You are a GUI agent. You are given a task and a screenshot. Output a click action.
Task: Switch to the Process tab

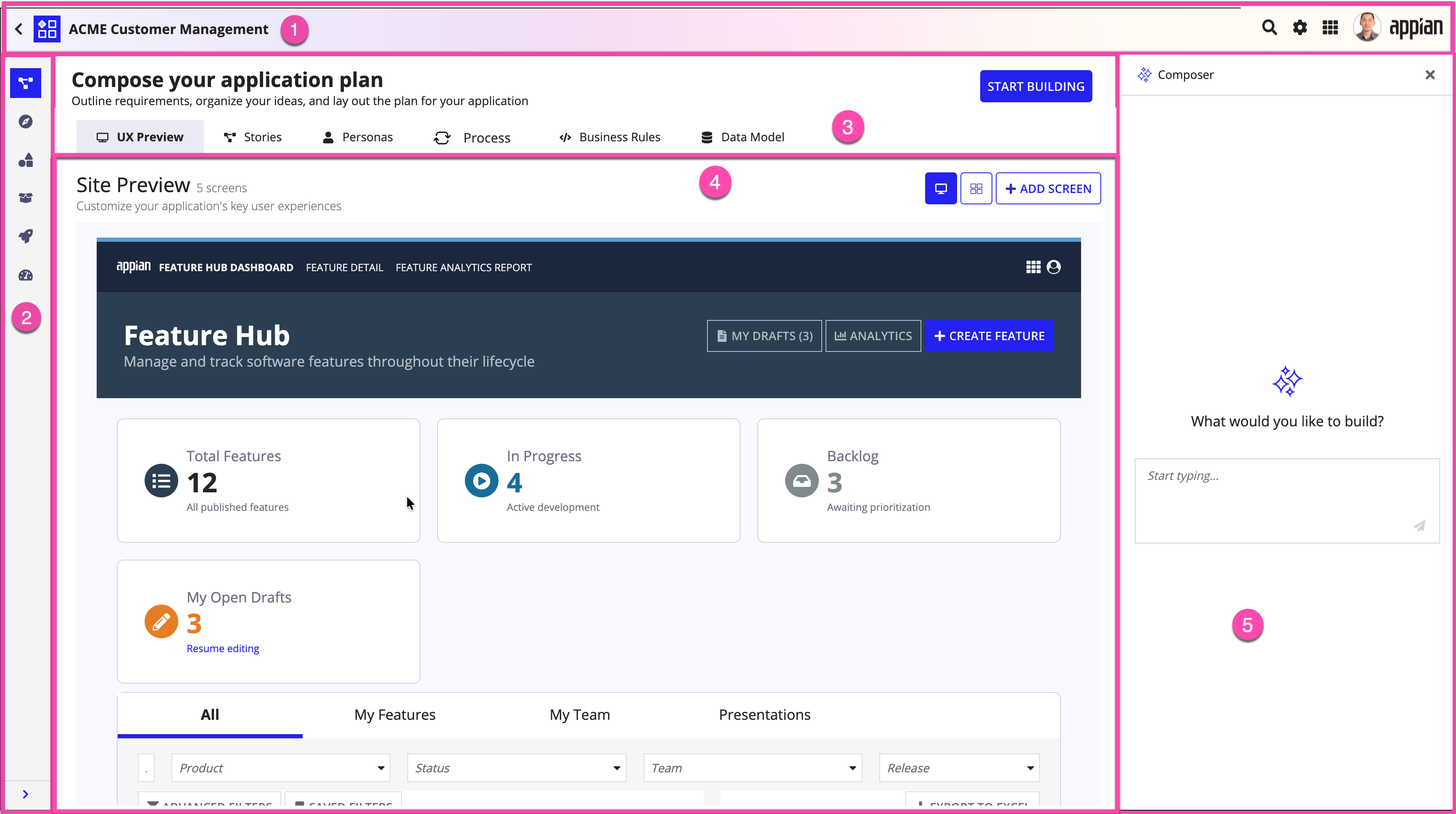click(x=472, y=137)
